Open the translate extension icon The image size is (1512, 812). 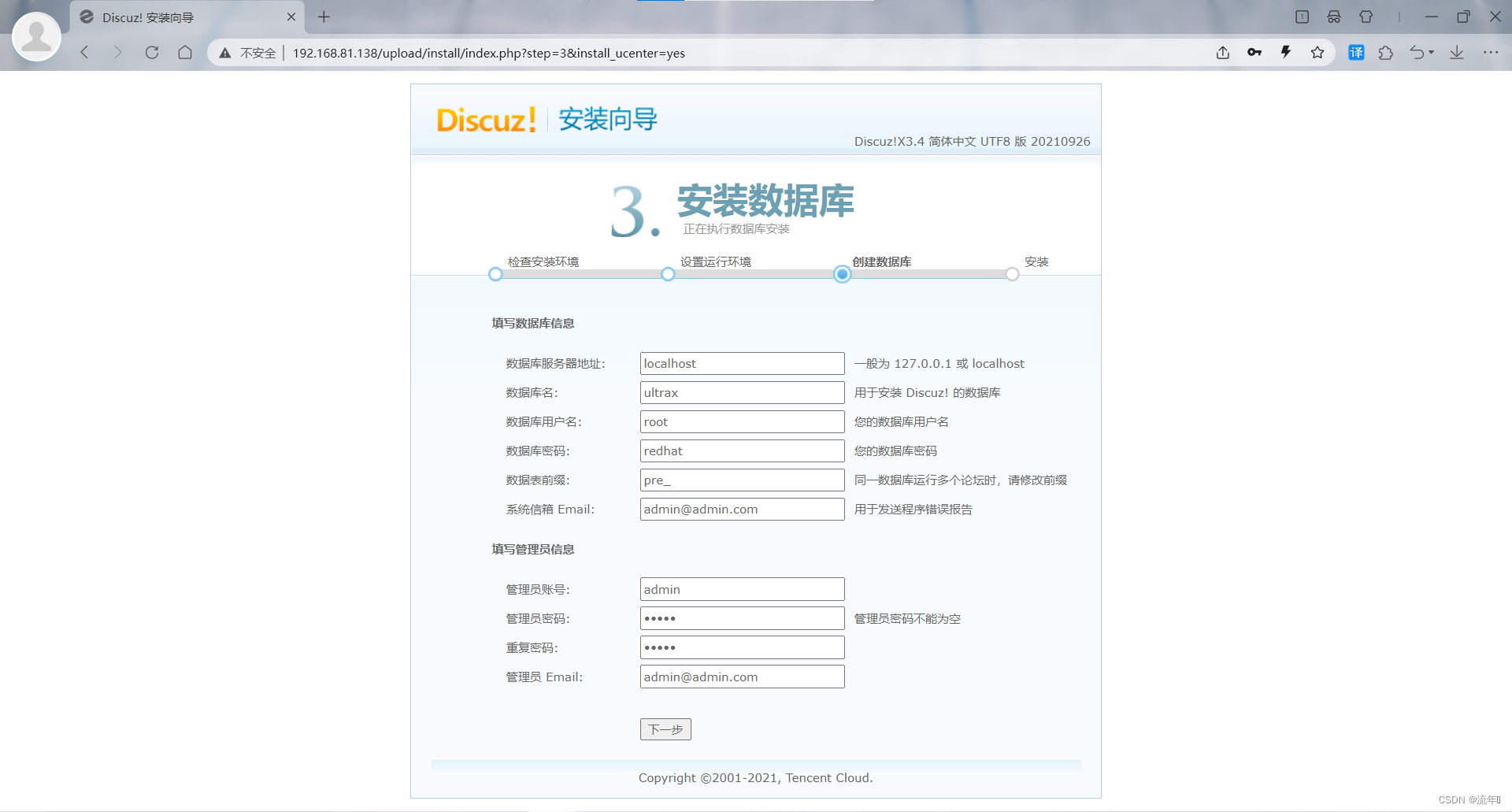[x=1356, y=53]
